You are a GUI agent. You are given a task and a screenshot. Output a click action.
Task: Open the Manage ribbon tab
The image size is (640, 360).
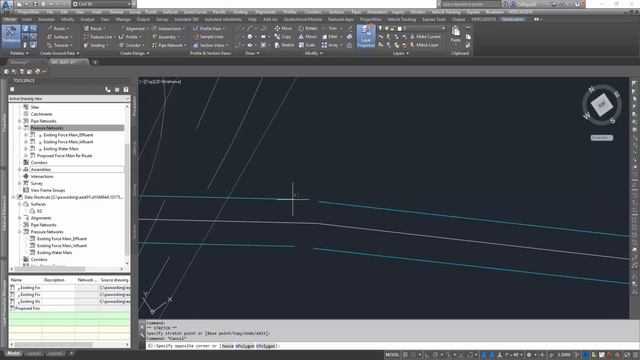[x=123, y=19]
